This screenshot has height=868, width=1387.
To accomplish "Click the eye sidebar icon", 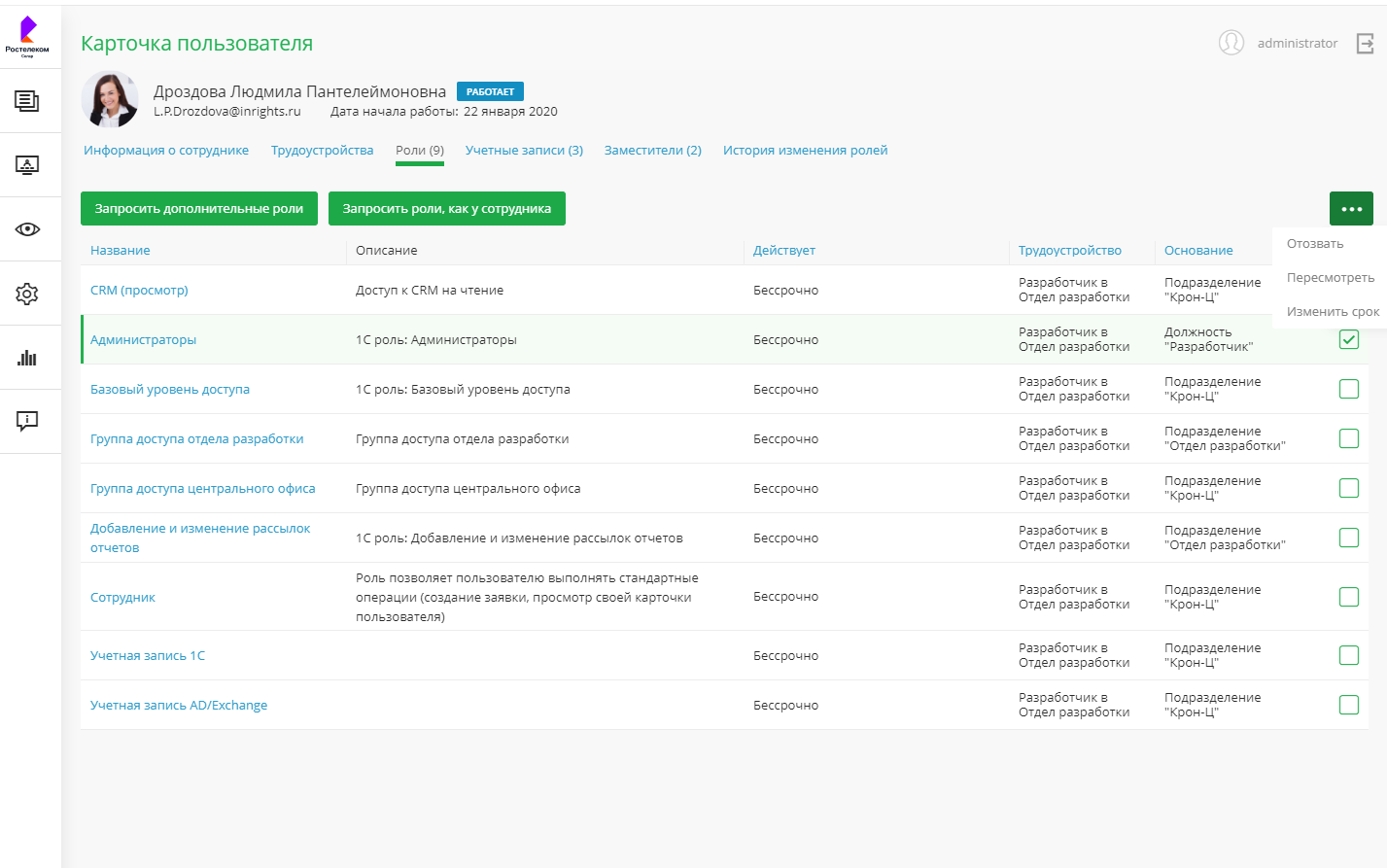I will [x=27, y=229].
